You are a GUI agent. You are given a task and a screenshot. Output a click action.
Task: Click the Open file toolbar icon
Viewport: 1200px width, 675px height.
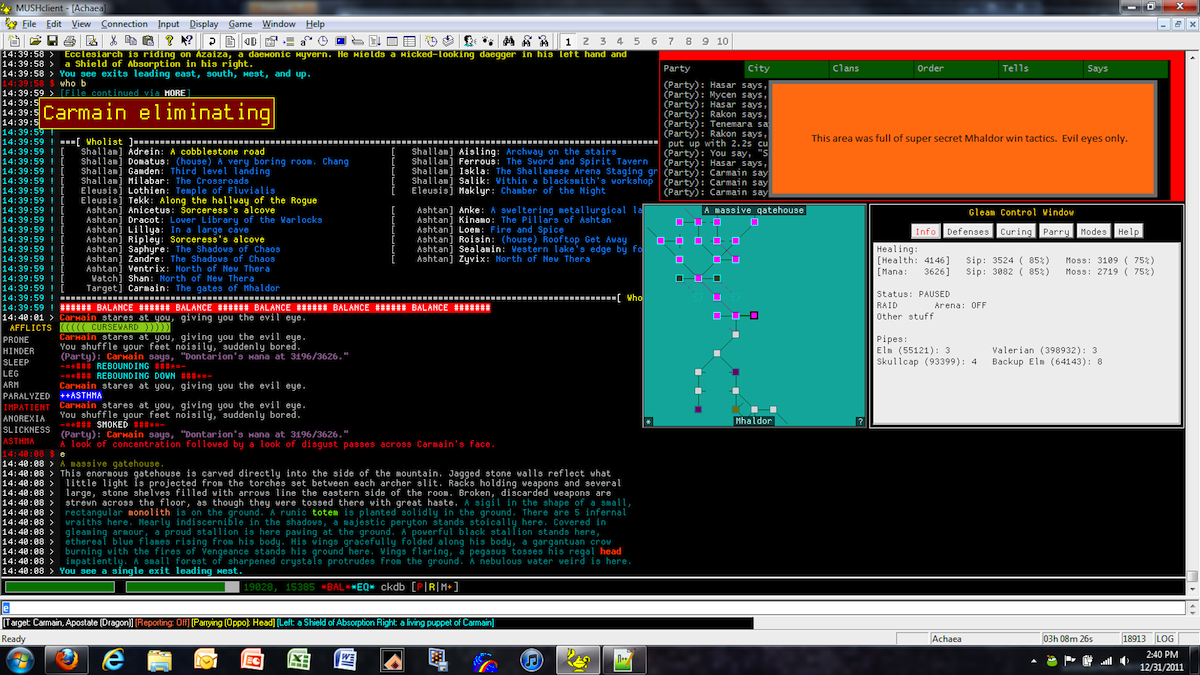coord(36,41)
